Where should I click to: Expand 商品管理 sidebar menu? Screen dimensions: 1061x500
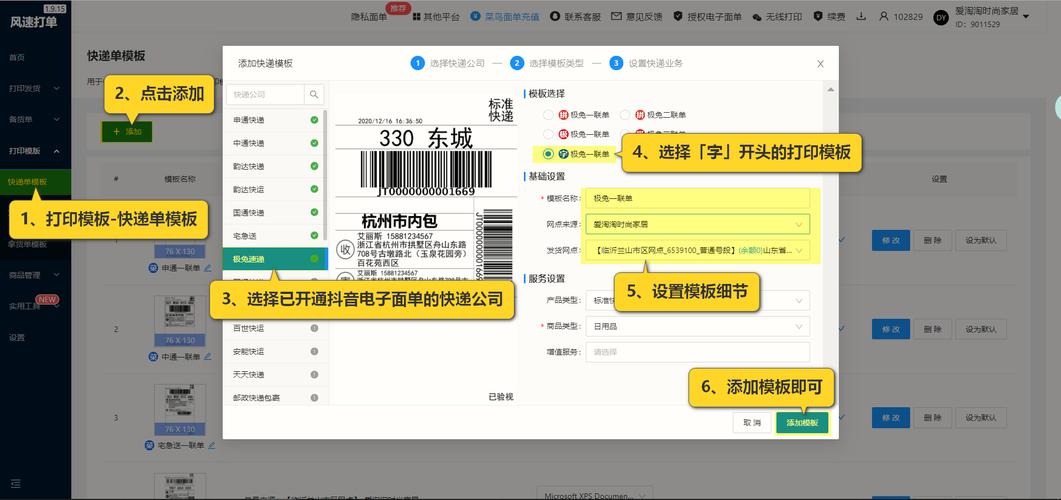(35, 275)
